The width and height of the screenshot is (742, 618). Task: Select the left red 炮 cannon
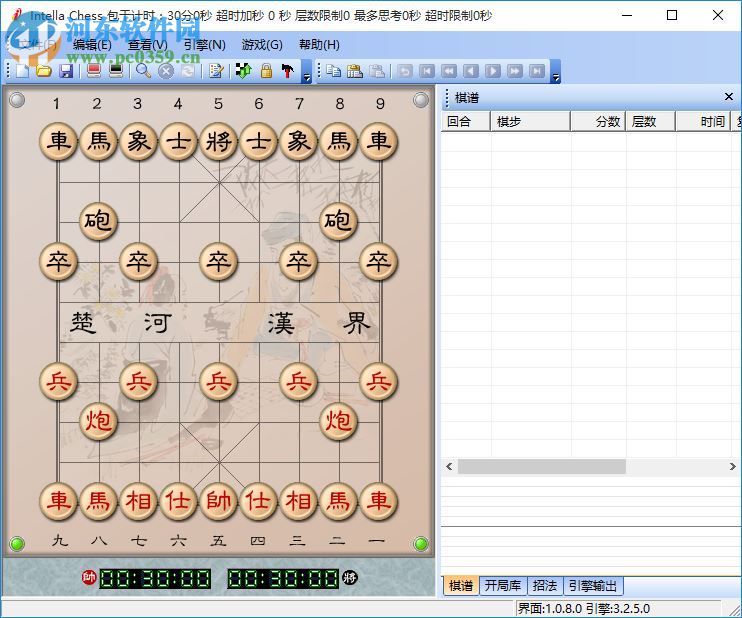point(98,421)
